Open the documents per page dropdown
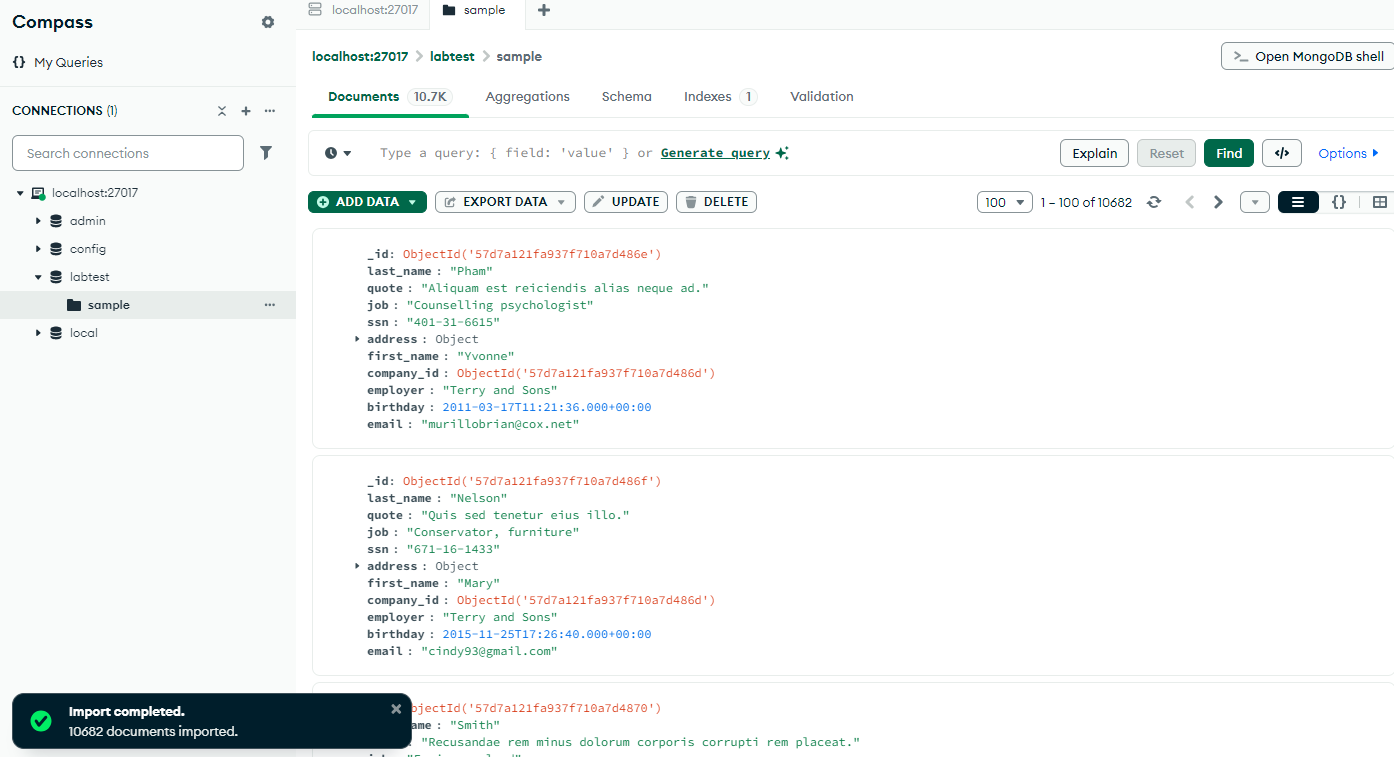 (x=1005, y=202)
